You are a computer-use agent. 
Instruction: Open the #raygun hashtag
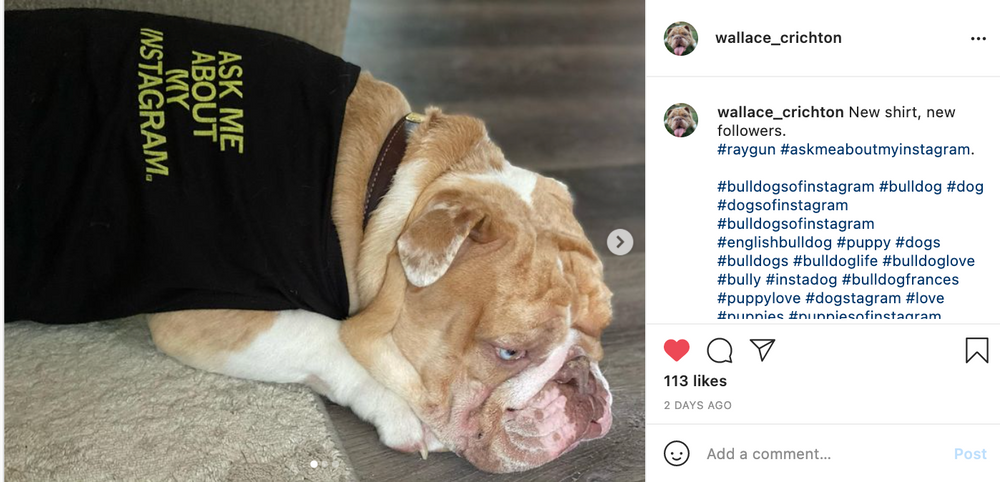(x=746, y=149)
